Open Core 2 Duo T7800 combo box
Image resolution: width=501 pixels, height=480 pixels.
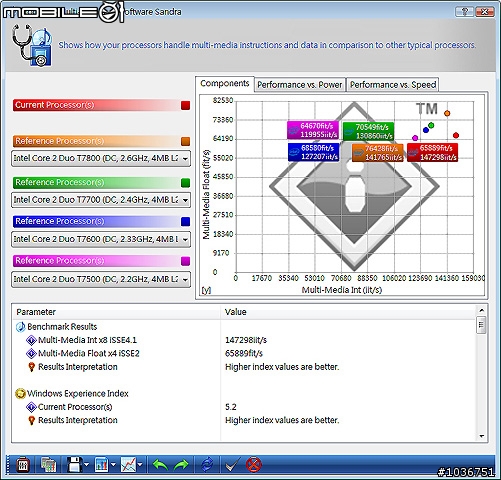coord(101,158)
